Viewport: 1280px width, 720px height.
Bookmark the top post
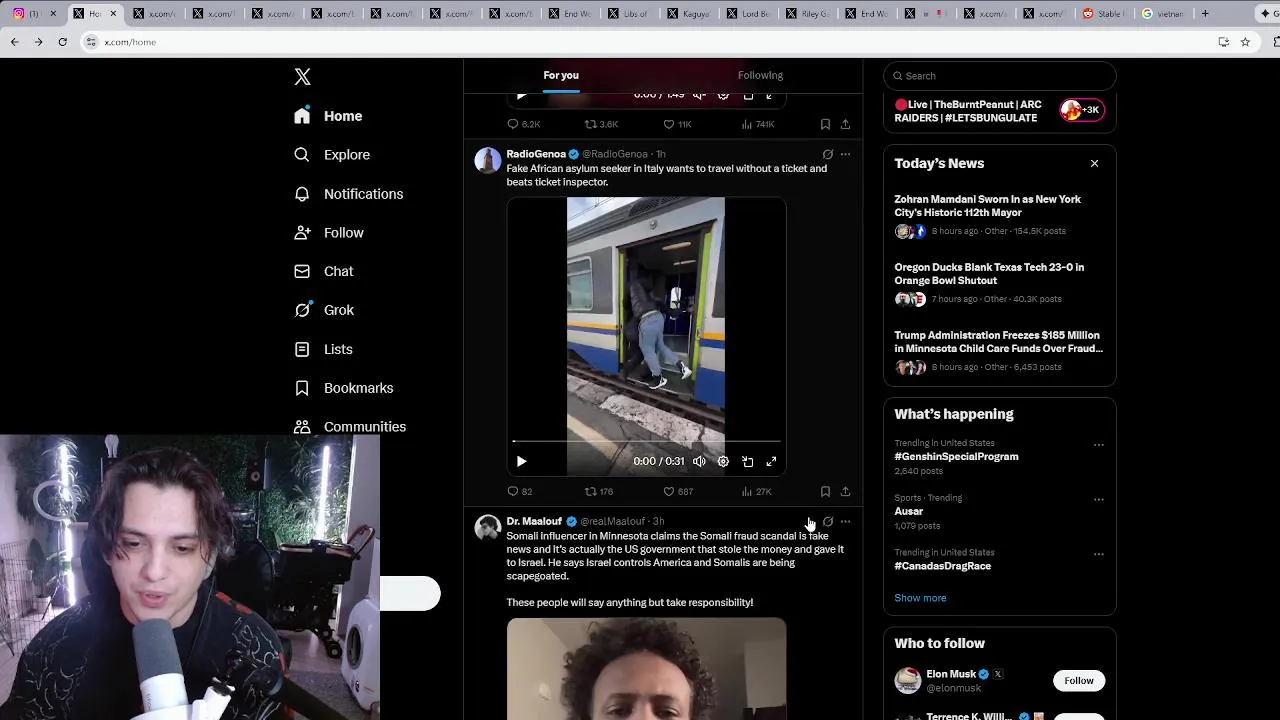point(825,125)
